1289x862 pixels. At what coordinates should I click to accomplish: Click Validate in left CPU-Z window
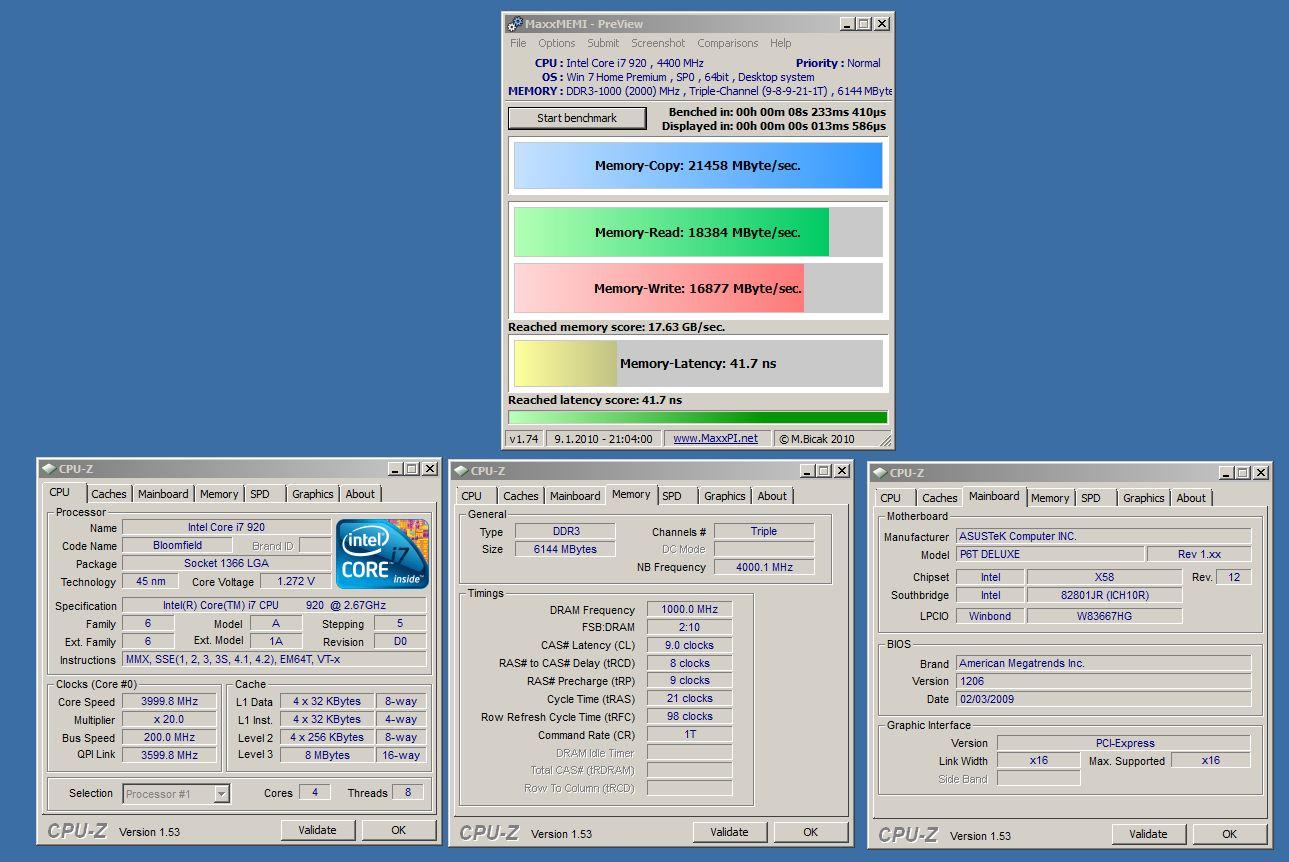[318, 830]
